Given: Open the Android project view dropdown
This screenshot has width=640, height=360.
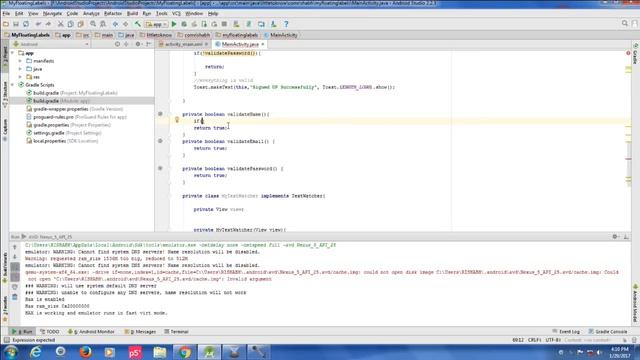Looking at the screenshot, I should pos(51,44).
